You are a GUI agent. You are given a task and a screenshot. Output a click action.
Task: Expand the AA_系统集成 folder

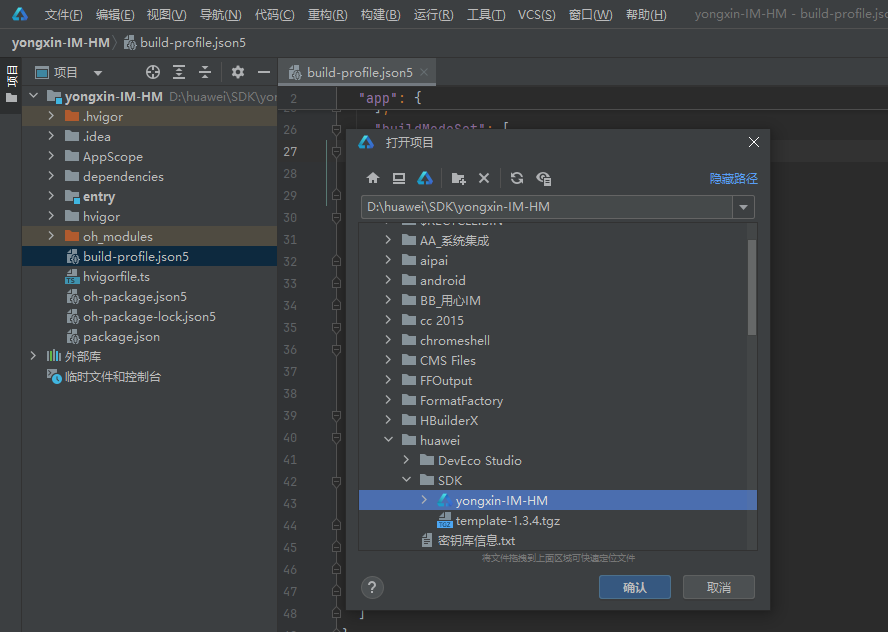(x=388, y=240)
